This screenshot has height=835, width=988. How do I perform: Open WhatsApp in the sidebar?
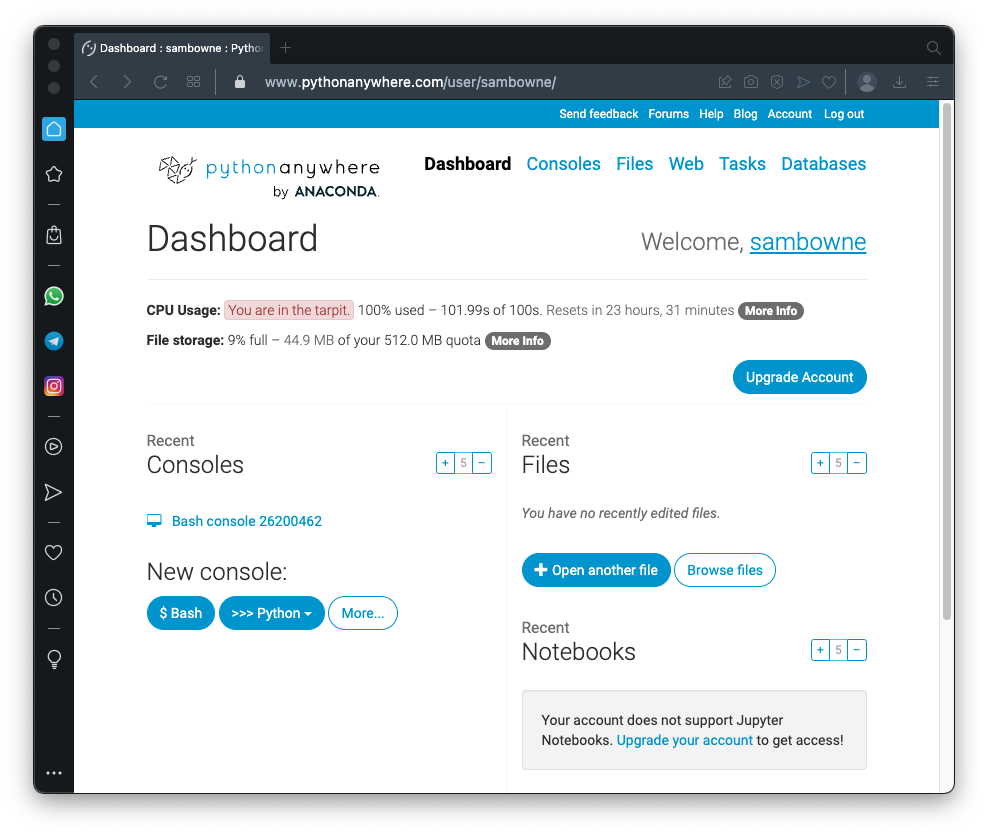pos(54,296)
